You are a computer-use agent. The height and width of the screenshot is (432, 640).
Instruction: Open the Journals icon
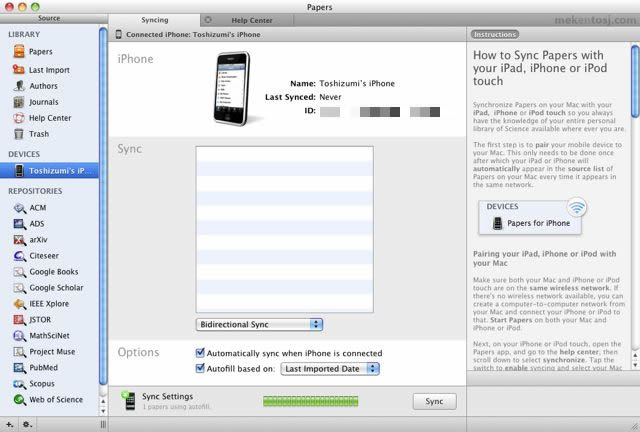[x=19, y=102]
